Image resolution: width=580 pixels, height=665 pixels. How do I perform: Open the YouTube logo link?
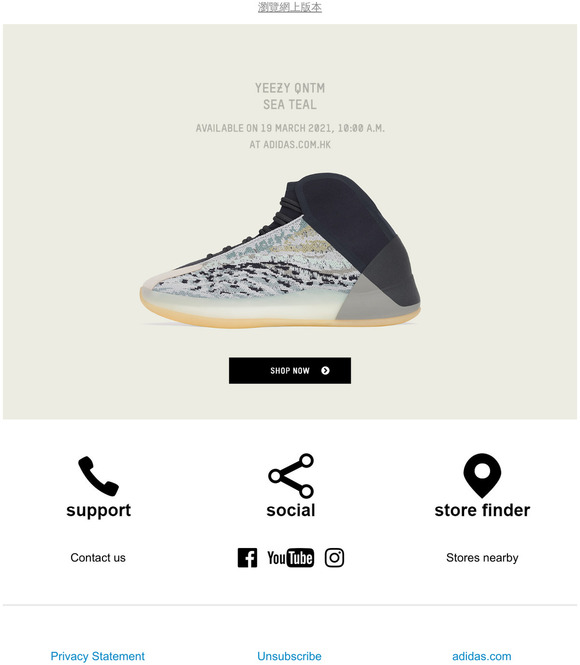290,558
